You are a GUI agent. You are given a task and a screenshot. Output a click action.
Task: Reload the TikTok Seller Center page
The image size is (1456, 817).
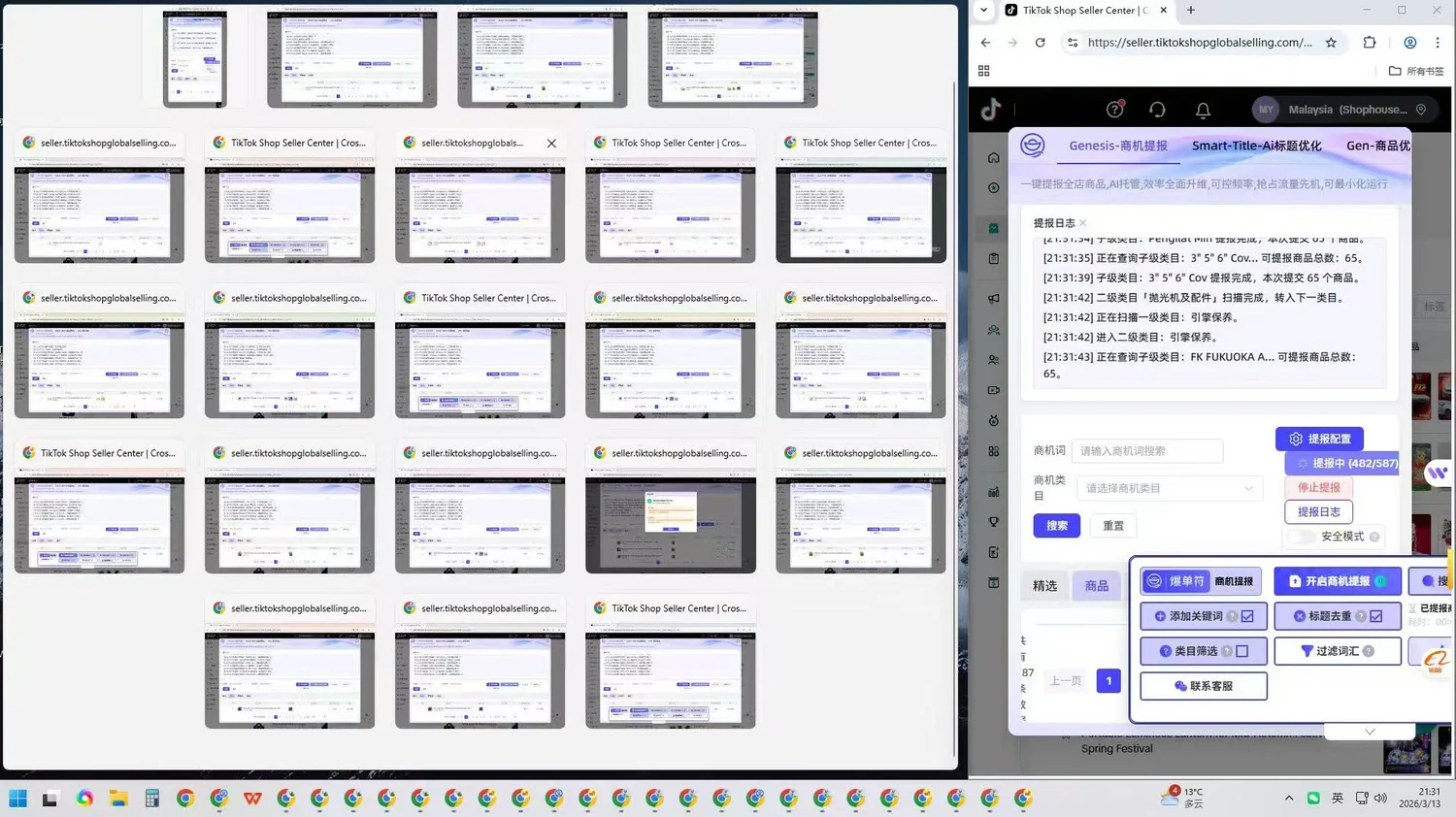(1040, 43)
